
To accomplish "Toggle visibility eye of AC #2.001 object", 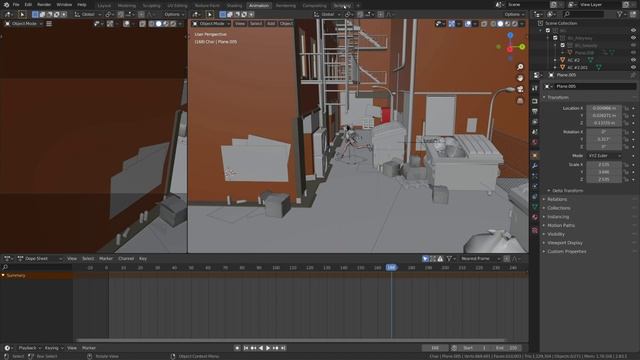I will click(x=633, y=67).
